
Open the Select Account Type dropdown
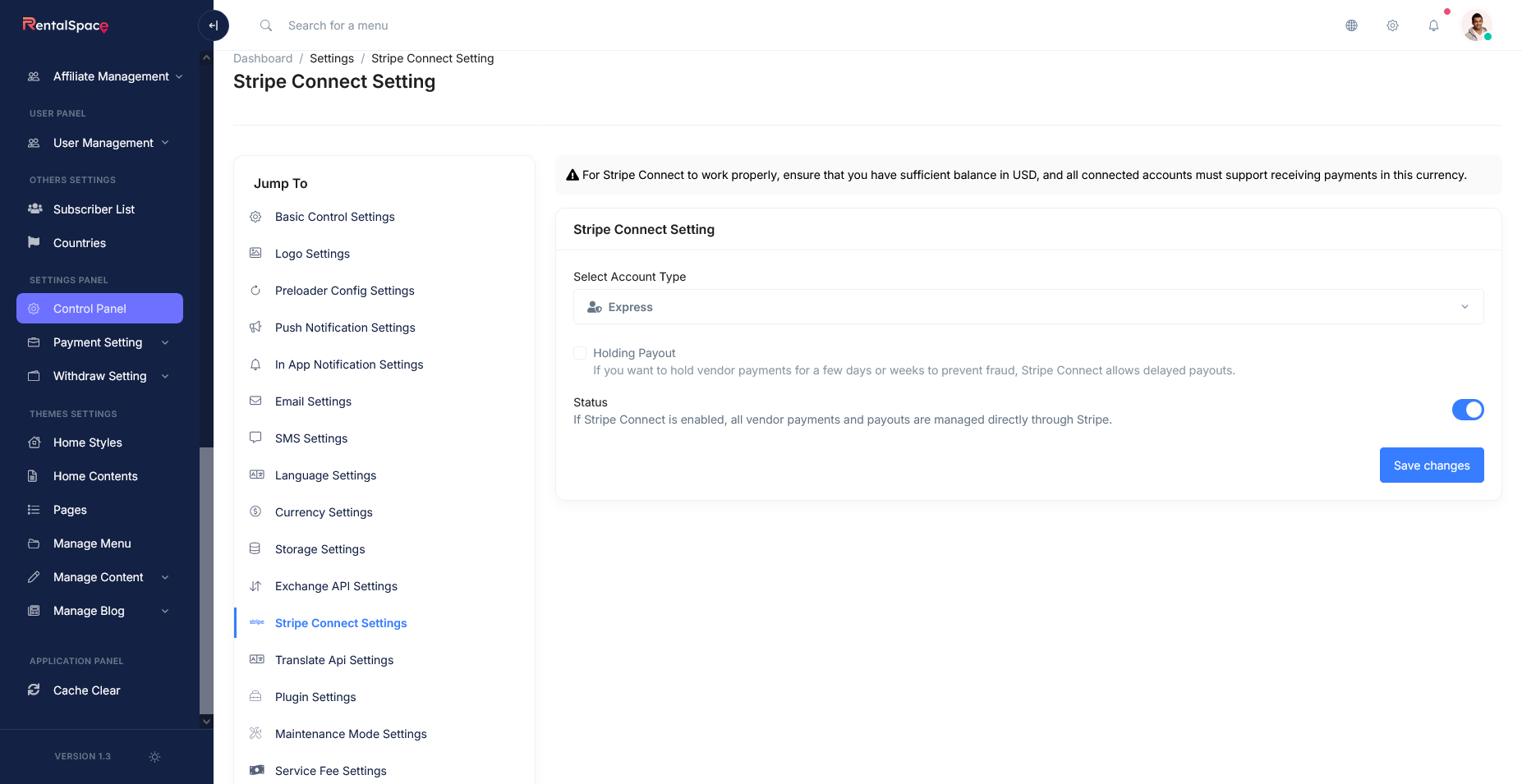tap(1028, 307)
